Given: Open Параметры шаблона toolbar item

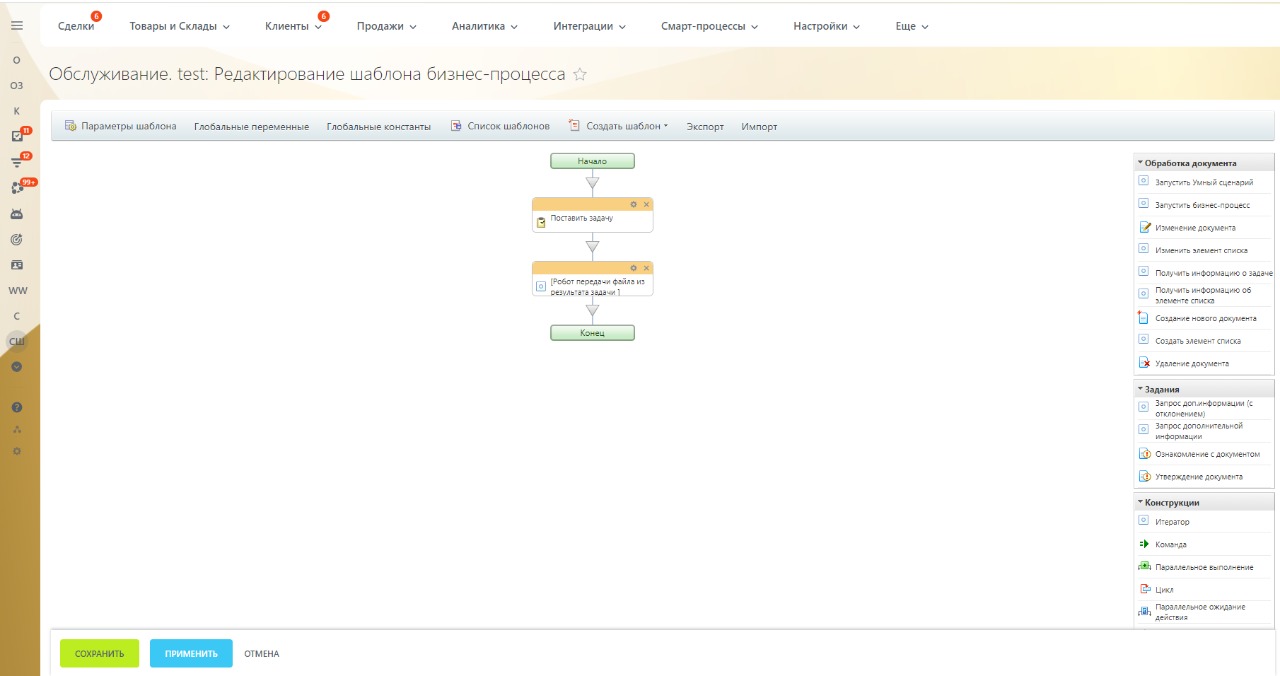Looking at the screenshot, I should 120,126.
